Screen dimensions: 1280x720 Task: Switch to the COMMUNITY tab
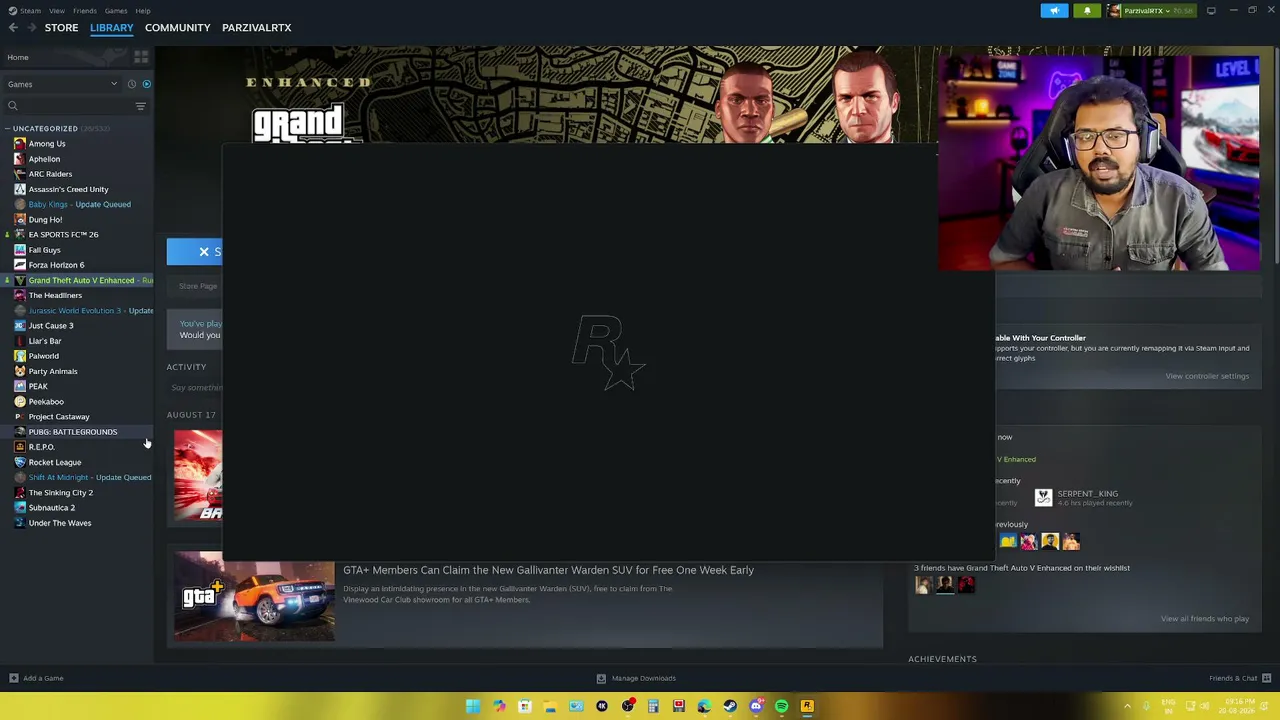[177, 28]
